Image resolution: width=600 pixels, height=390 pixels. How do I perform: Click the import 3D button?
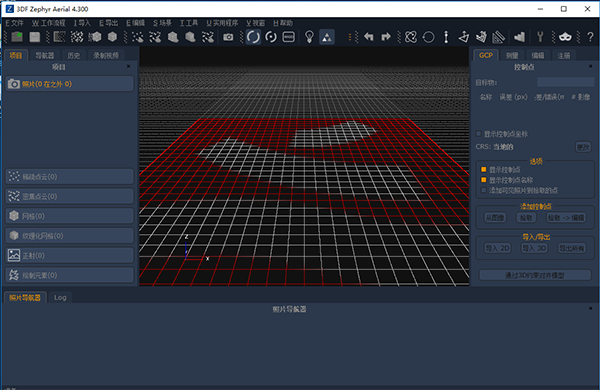(534, 248)
